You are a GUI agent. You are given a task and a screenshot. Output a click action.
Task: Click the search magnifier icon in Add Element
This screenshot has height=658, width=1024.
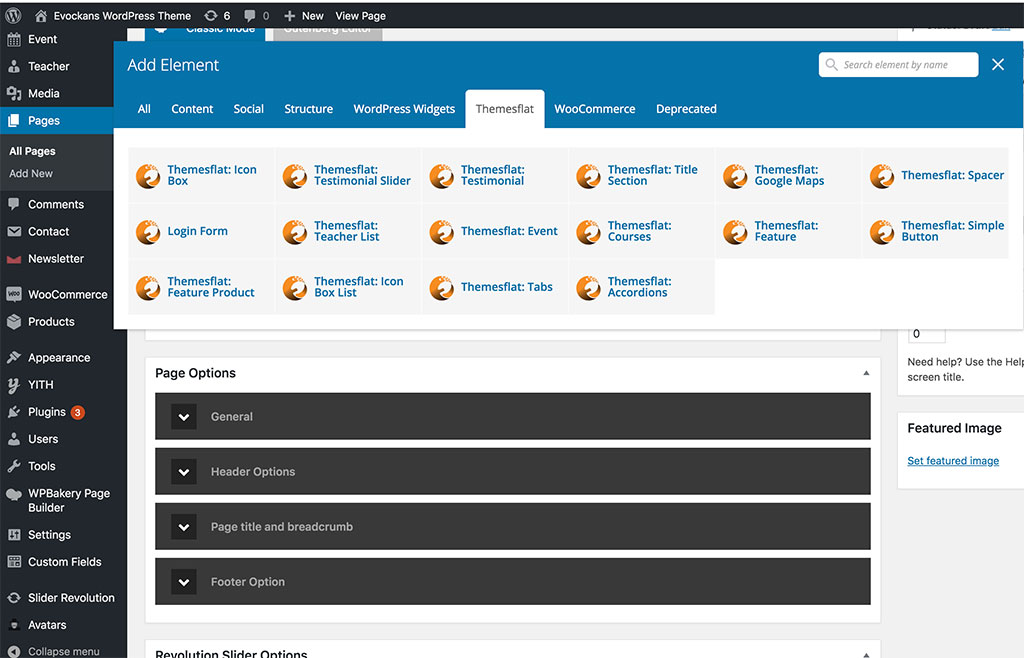pos(831,65)
